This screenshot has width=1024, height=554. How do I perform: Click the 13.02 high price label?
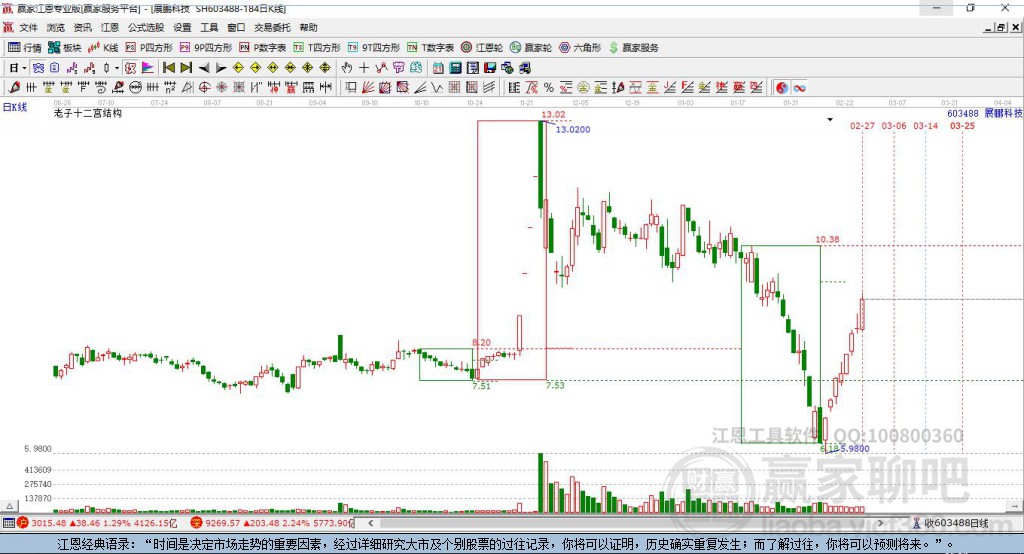click(553, 115)
